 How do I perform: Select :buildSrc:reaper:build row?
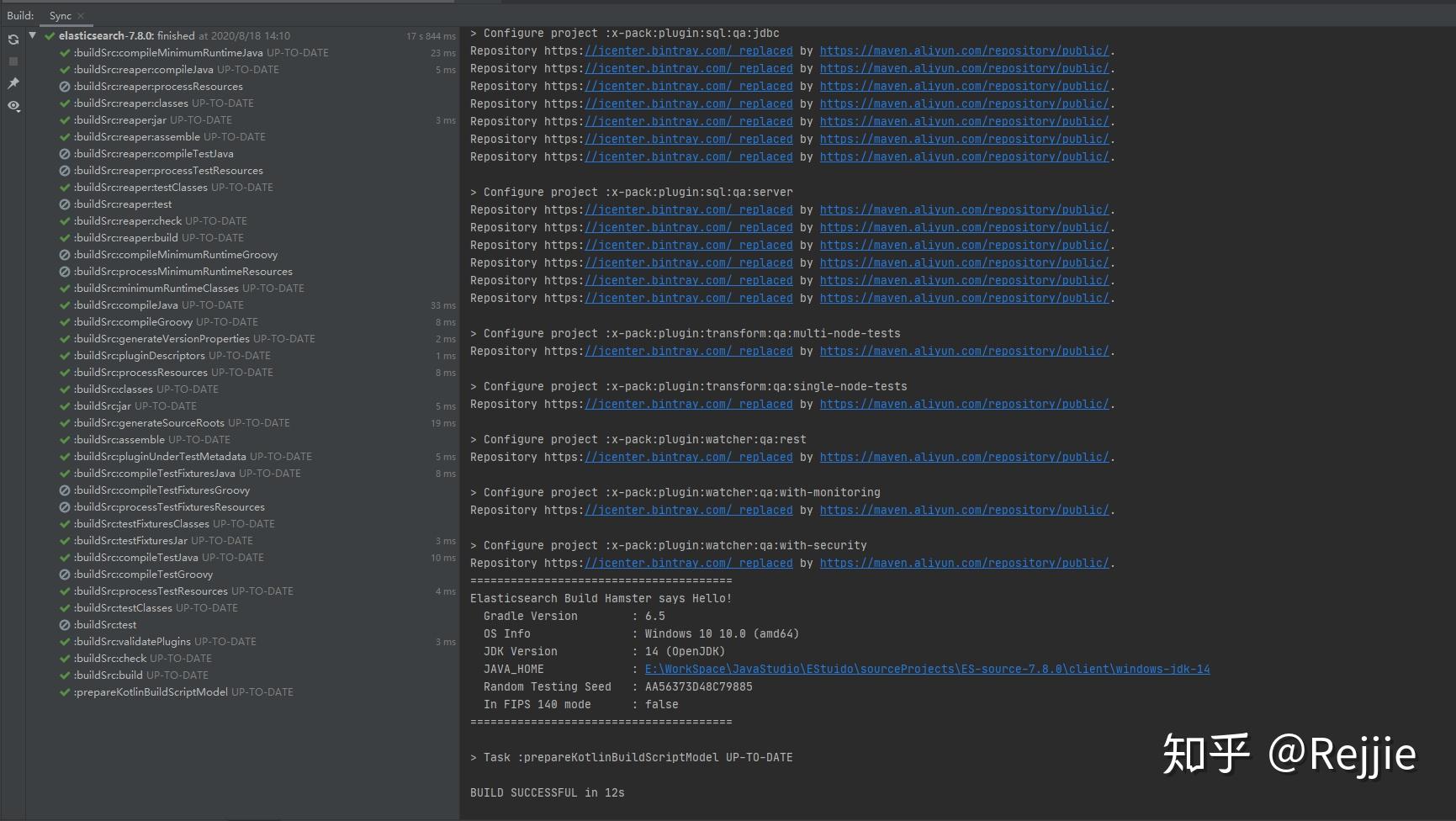pos(242,237)
